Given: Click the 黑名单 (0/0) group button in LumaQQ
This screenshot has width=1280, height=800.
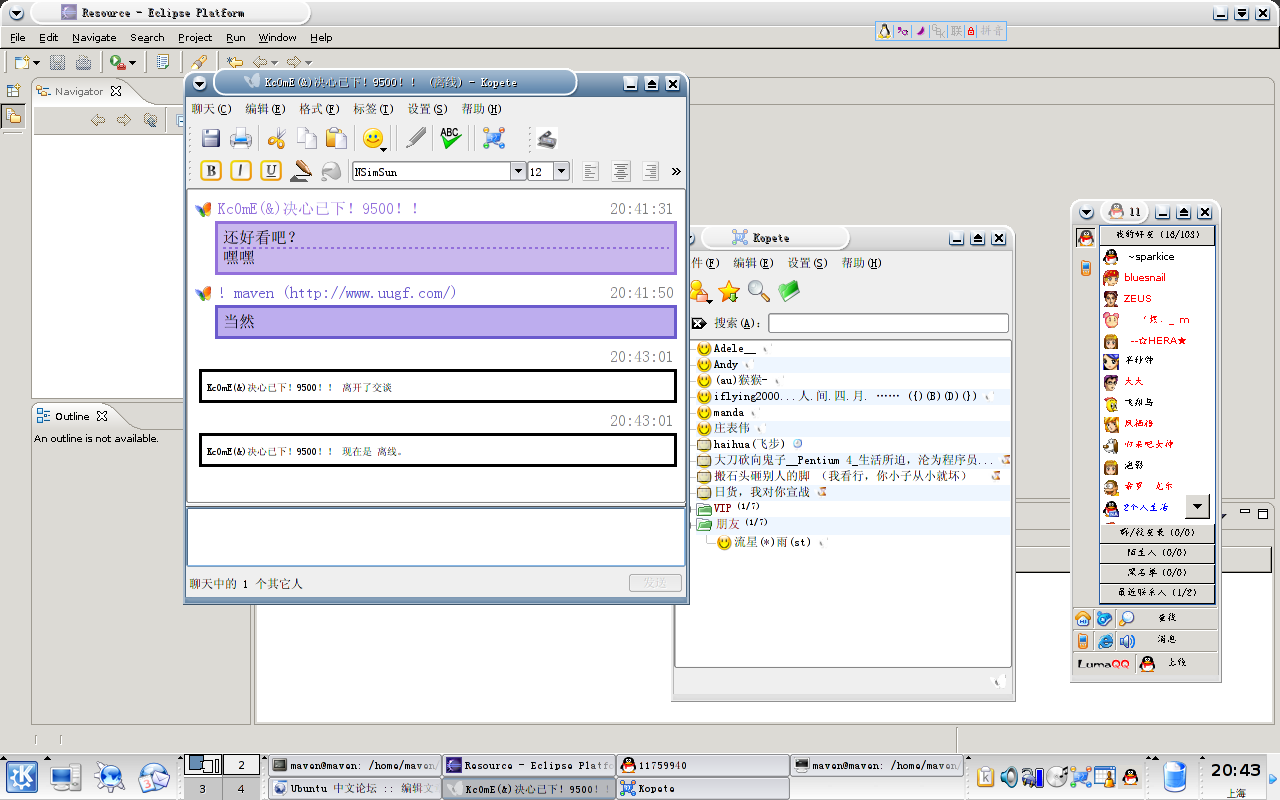Looking at the screenshot, I should click(1157, 572).
